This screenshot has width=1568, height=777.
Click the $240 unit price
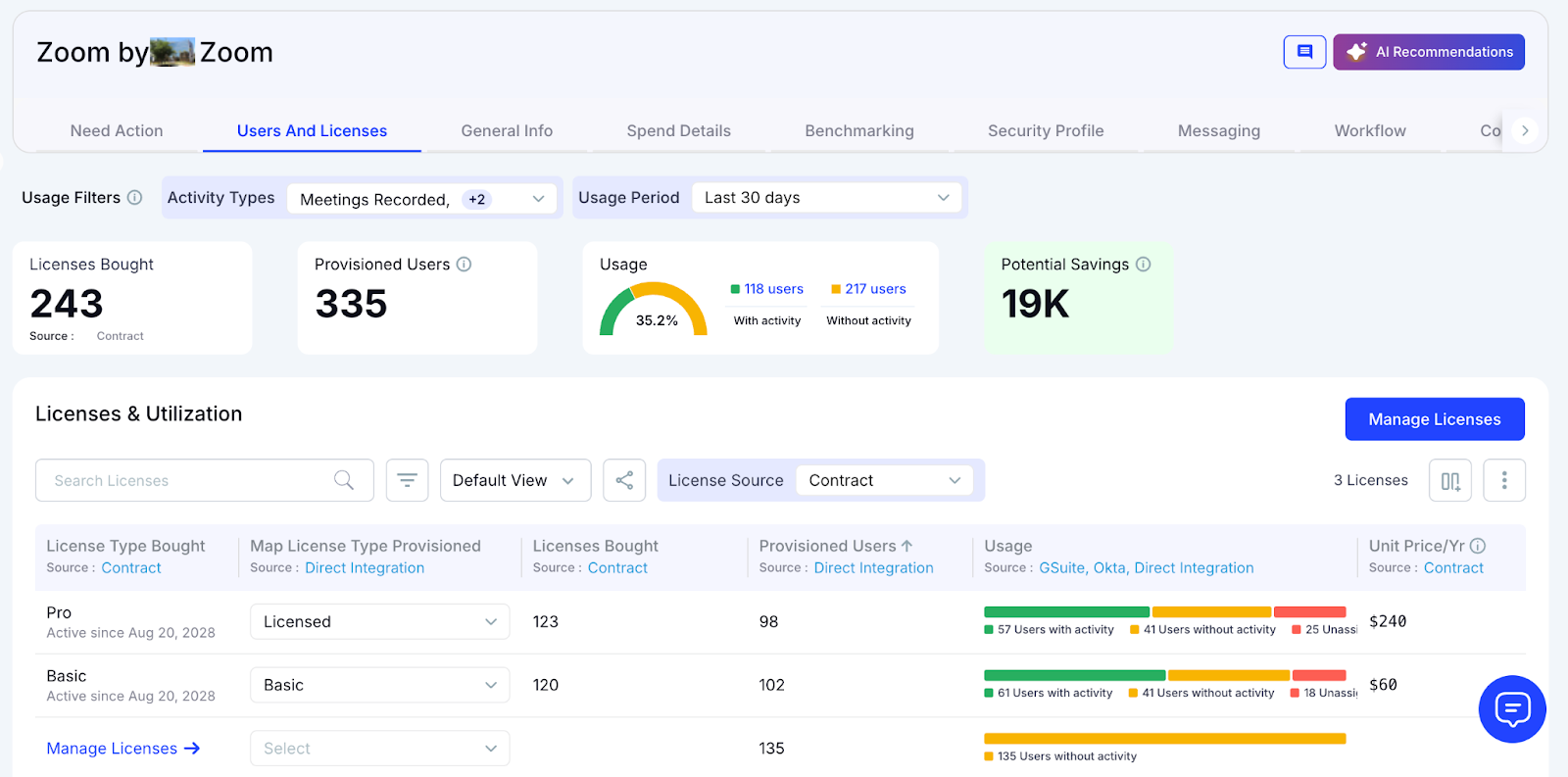(1388, 621)
